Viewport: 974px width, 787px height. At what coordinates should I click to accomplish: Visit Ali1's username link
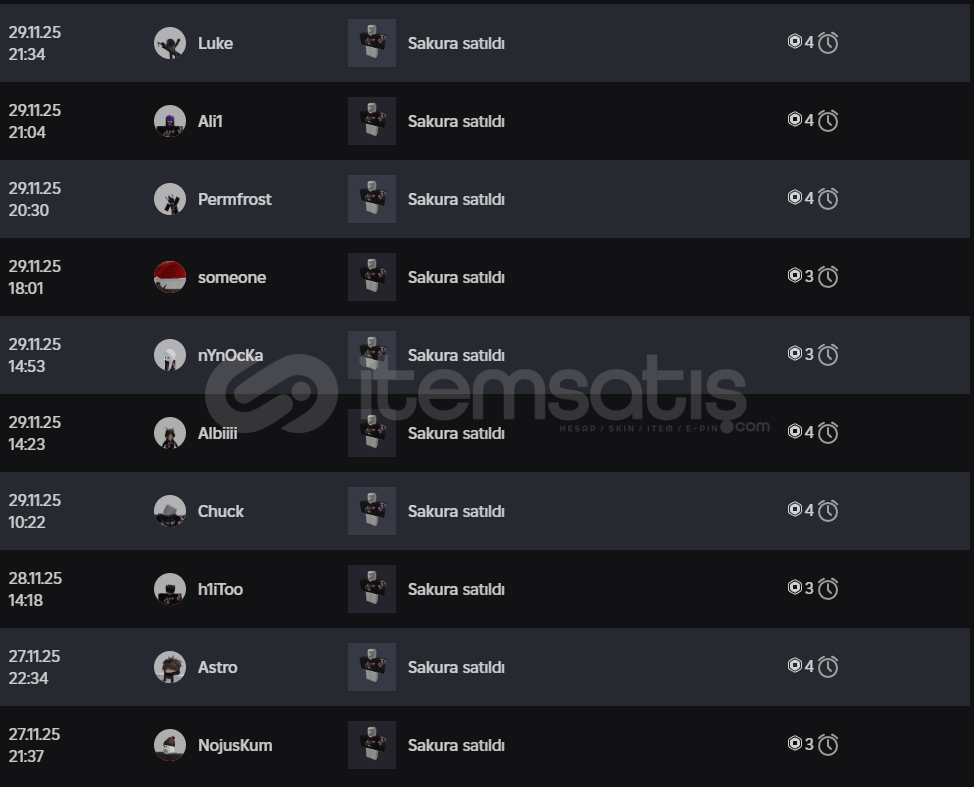pos(210,121)
